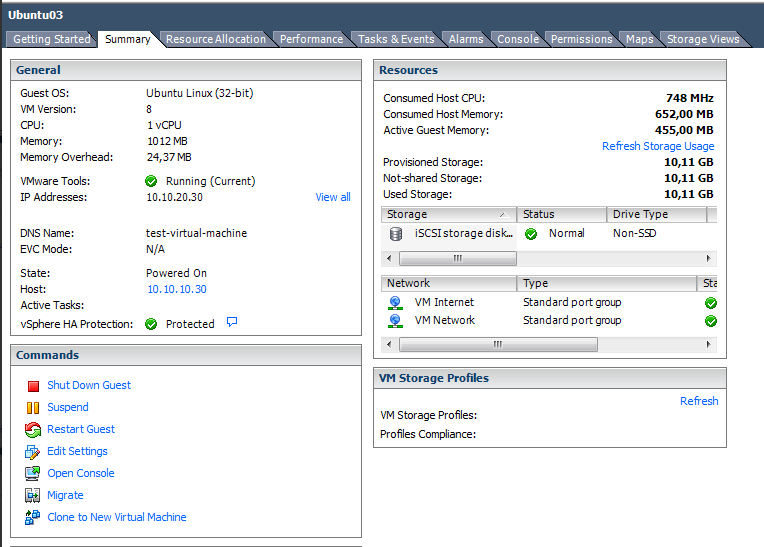Click the IP address 10.10.20.30 value

click(x=174, y=197)
